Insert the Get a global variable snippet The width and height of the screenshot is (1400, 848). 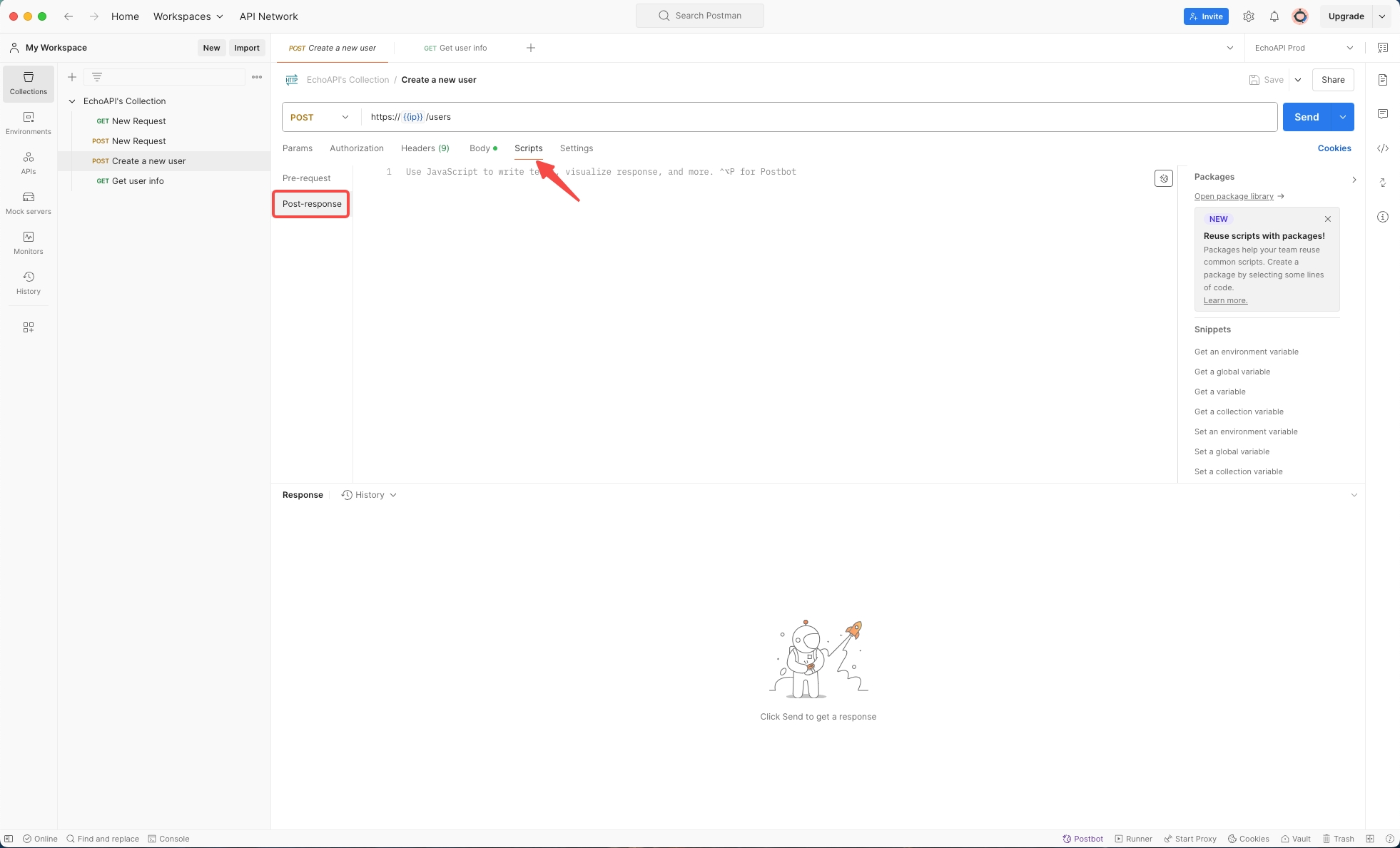pos(1232,372)
